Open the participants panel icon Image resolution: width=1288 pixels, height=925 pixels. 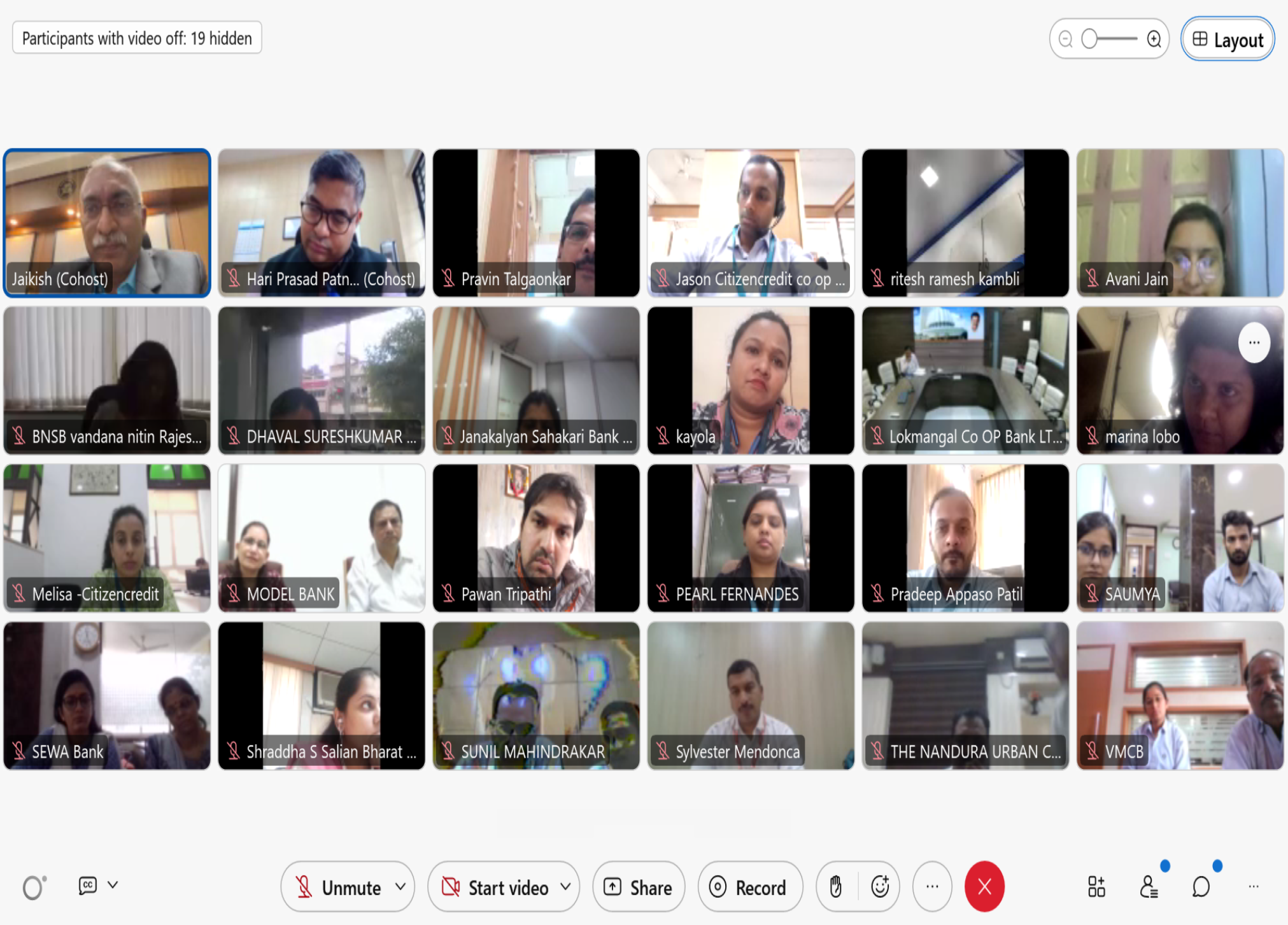pyautogui.click(x=1149, y=887)
